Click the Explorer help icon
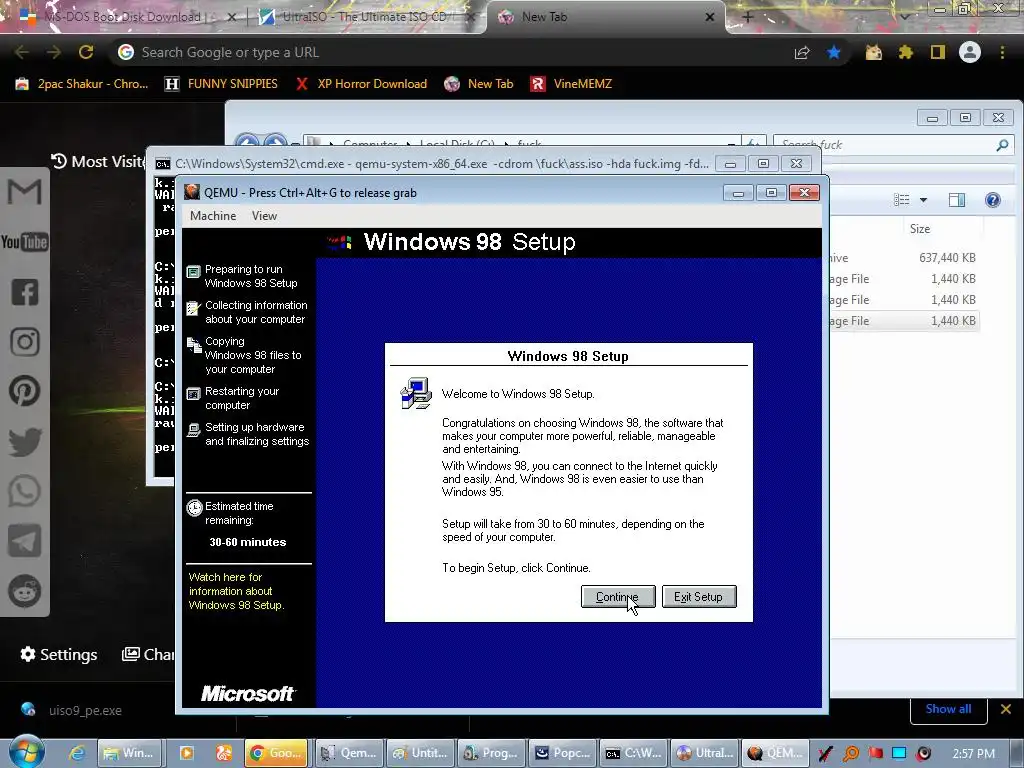 pyautogui.click(x=993, y=200)
